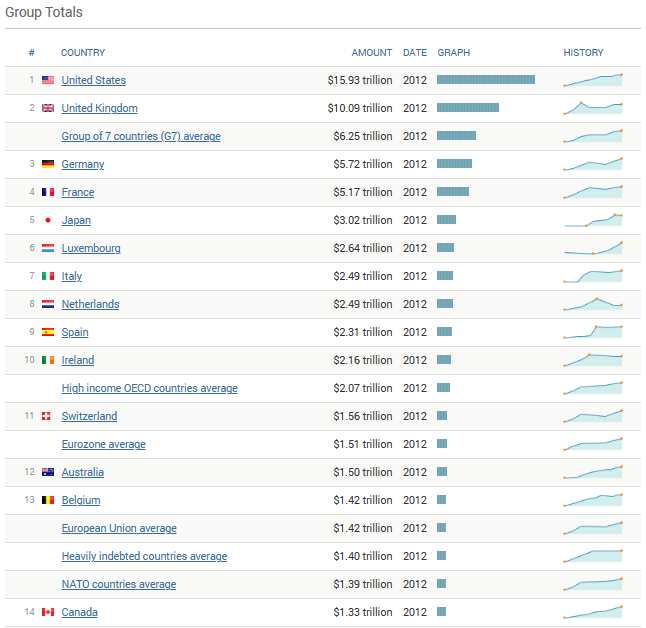Click the GRAPH column header
646x628 pixels.
click(454, 53)
